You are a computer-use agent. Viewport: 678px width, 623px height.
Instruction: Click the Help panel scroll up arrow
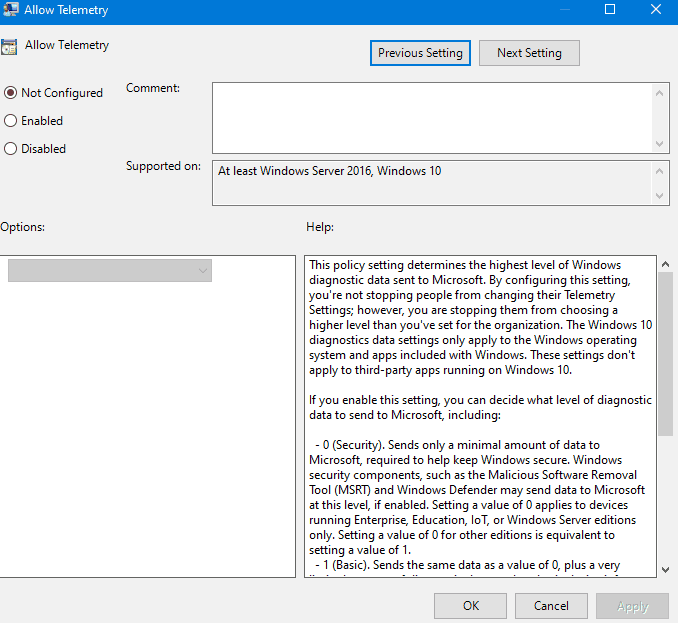(666, 264)
